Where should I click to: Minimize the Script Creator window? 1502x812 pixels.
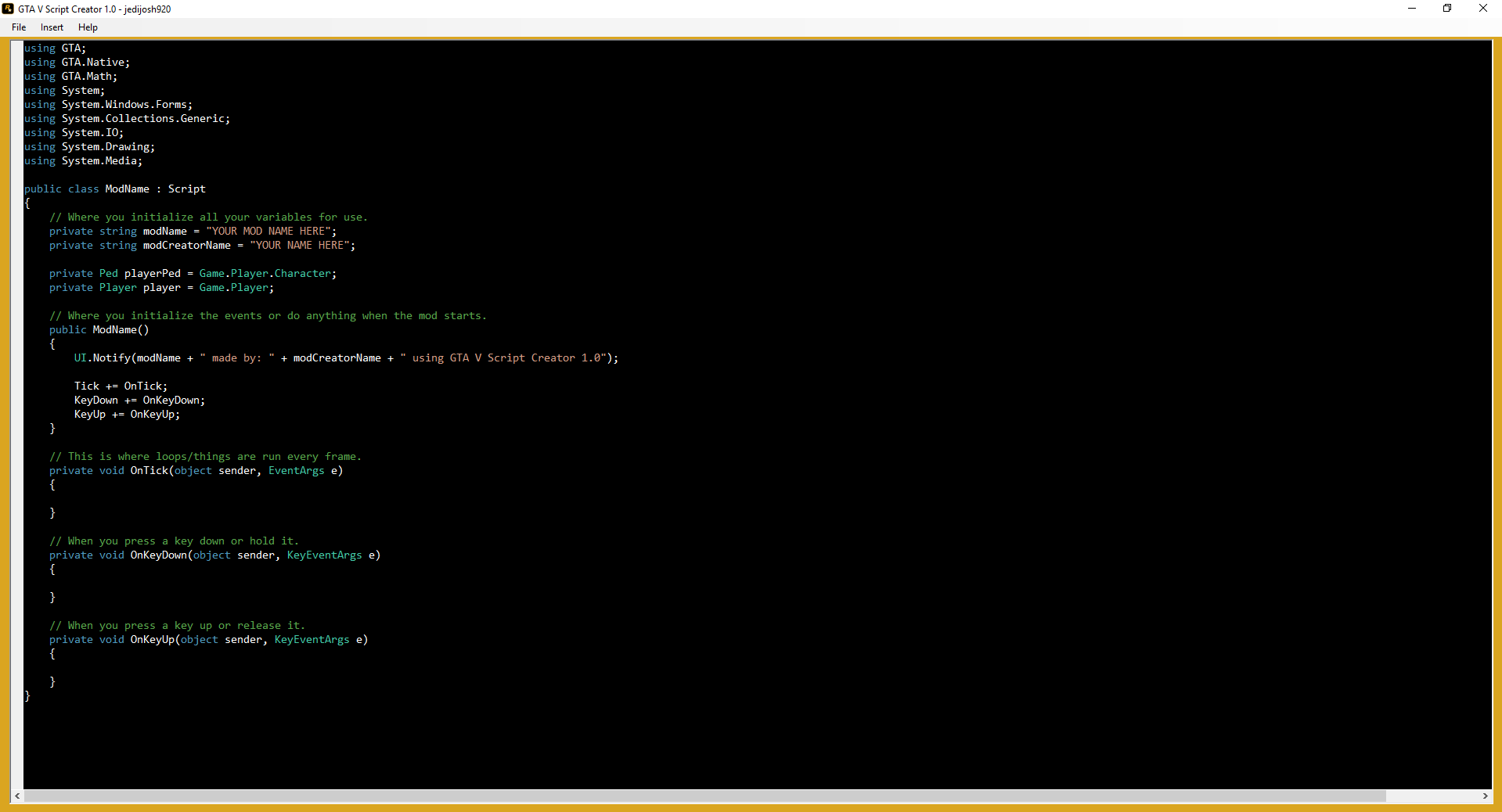(x=1412, y=9)
